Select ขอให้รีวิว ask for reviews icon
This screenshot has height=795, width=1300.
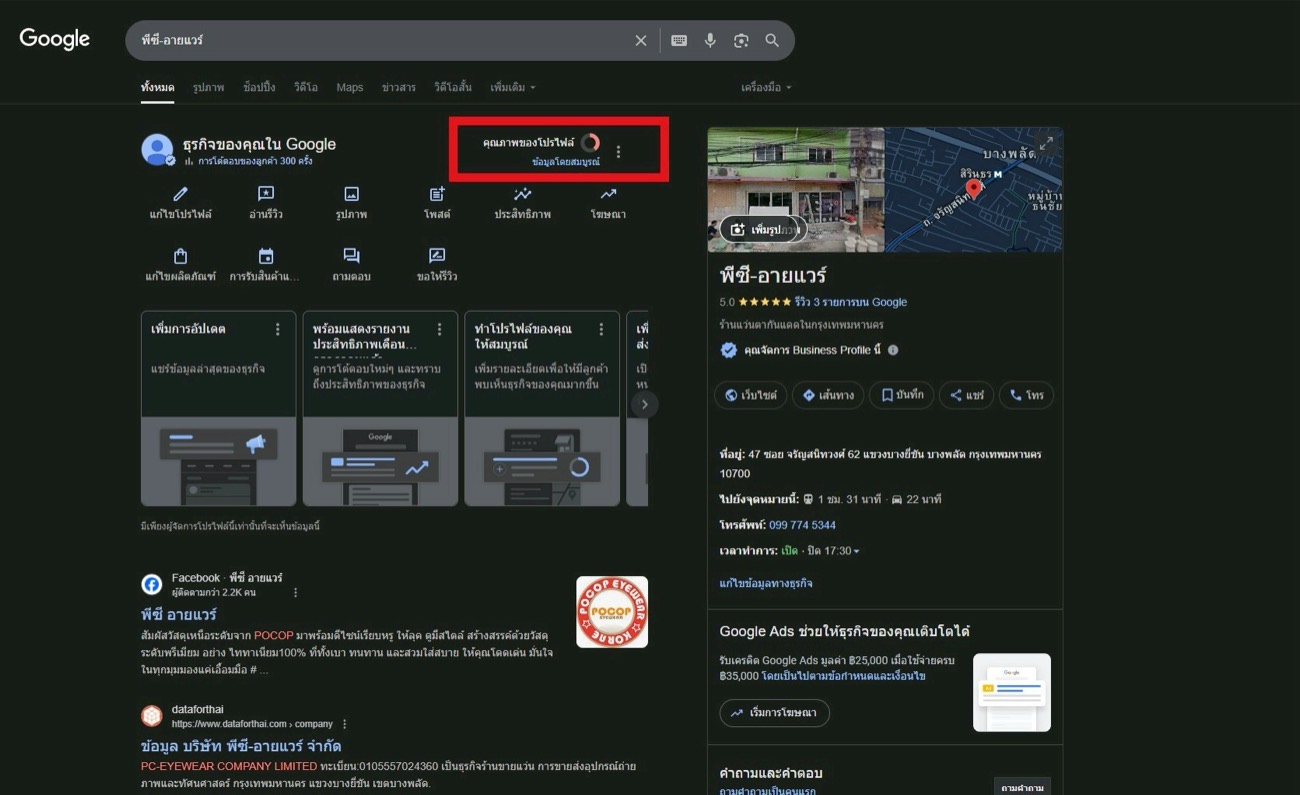437,256
